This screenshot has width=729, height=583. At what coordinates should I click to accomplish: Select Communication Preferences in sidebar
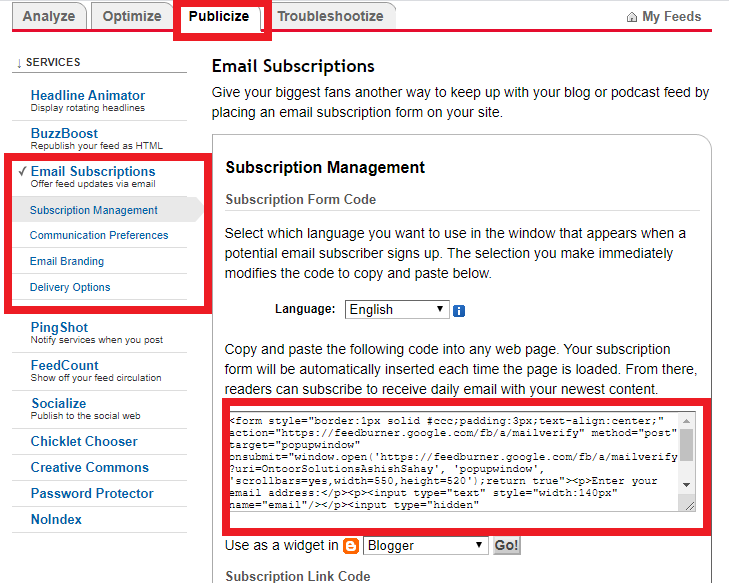coord(99,235)
